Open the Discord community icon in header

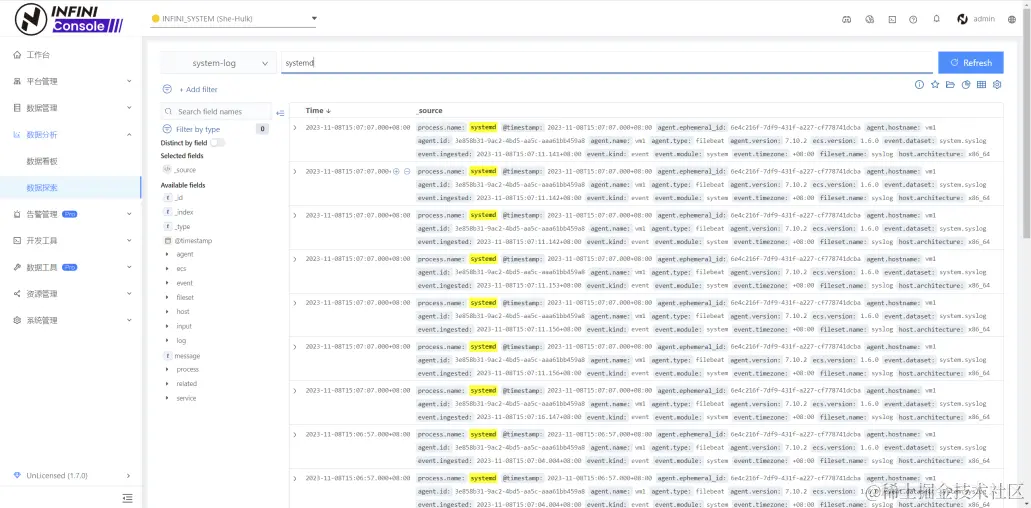pyautogui.click(x=846, y=19)
